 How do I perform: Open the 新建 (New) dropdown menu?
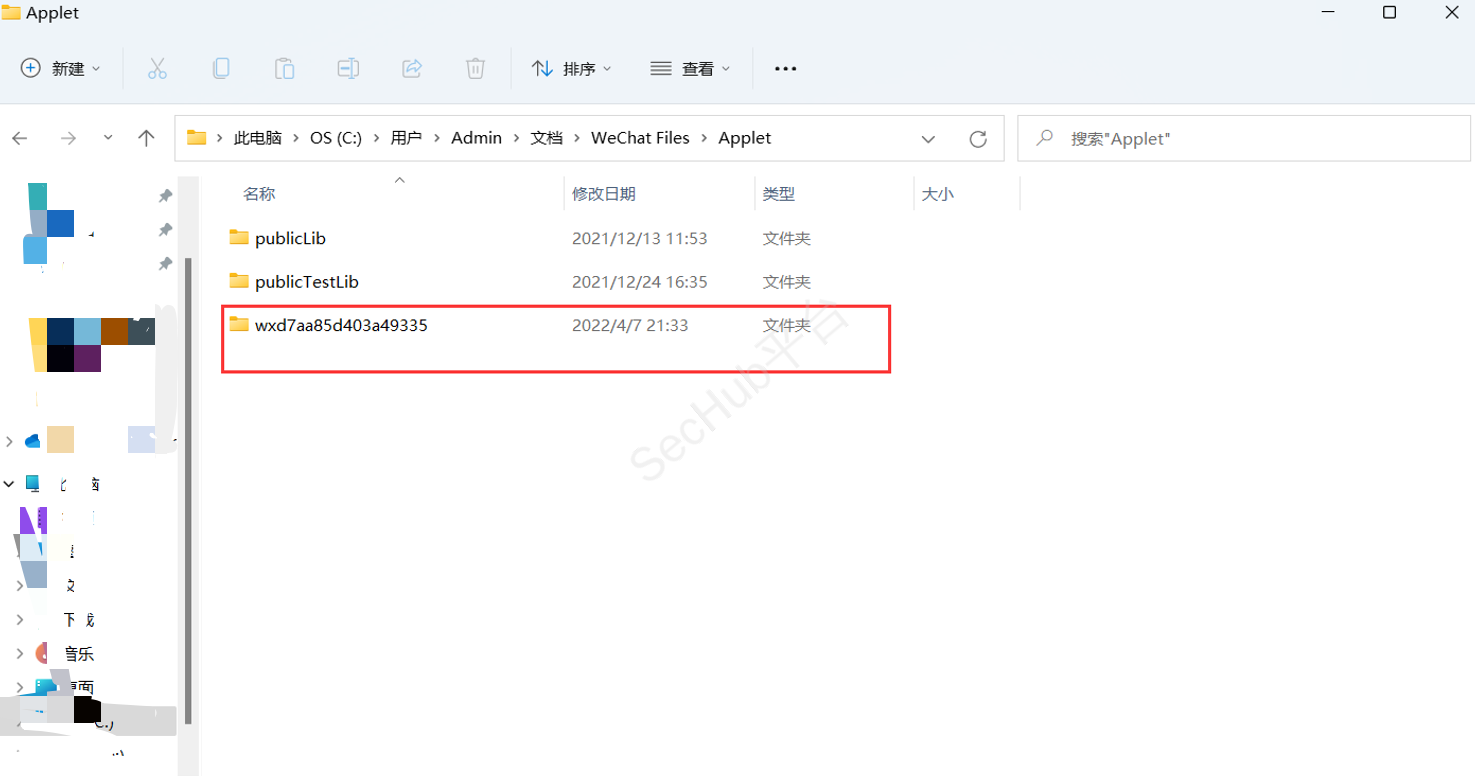coord(61,68)
